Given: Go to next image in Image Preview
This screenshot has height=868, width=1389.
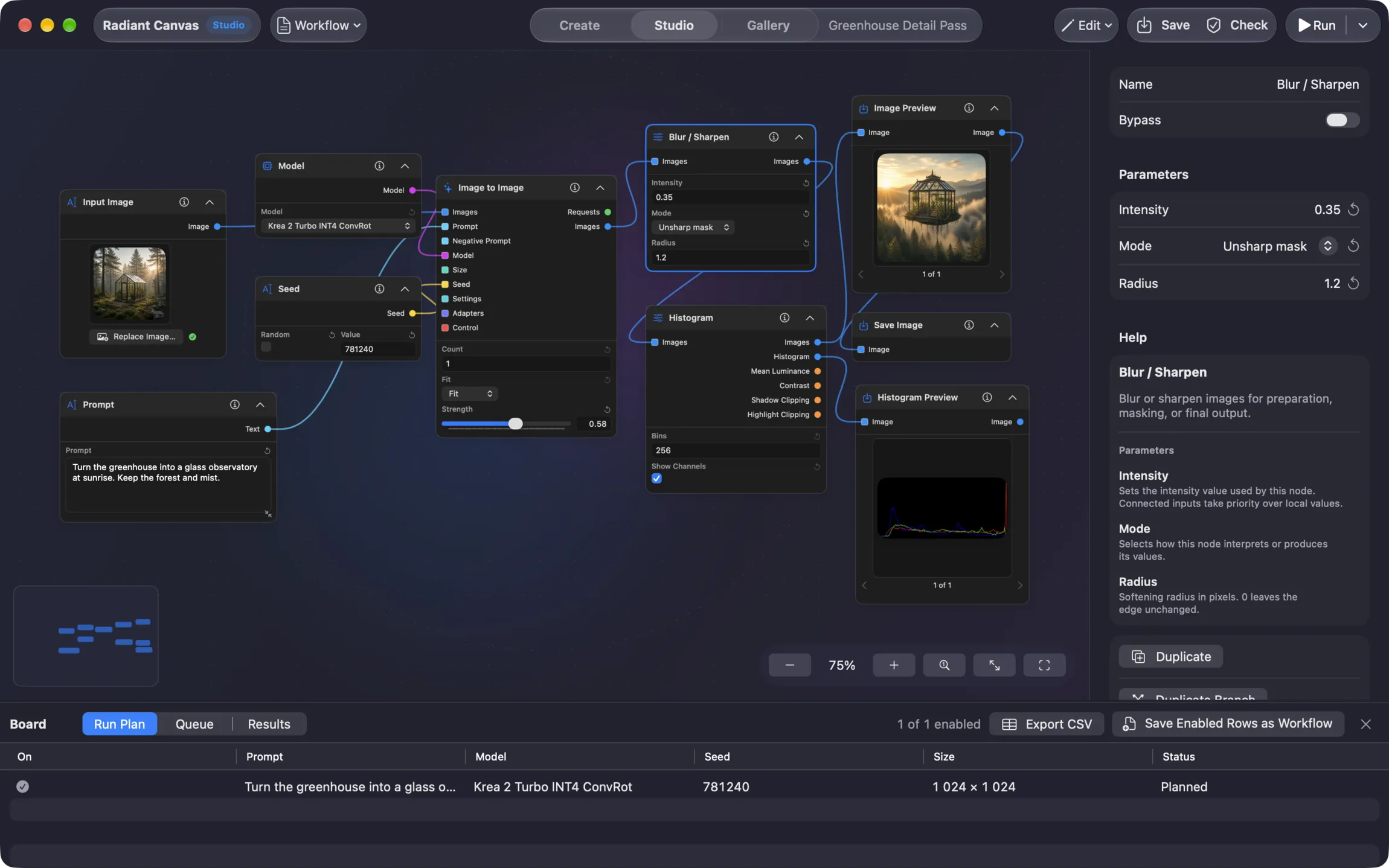Looking at the screenshot, I should [x=1002, y=275].
